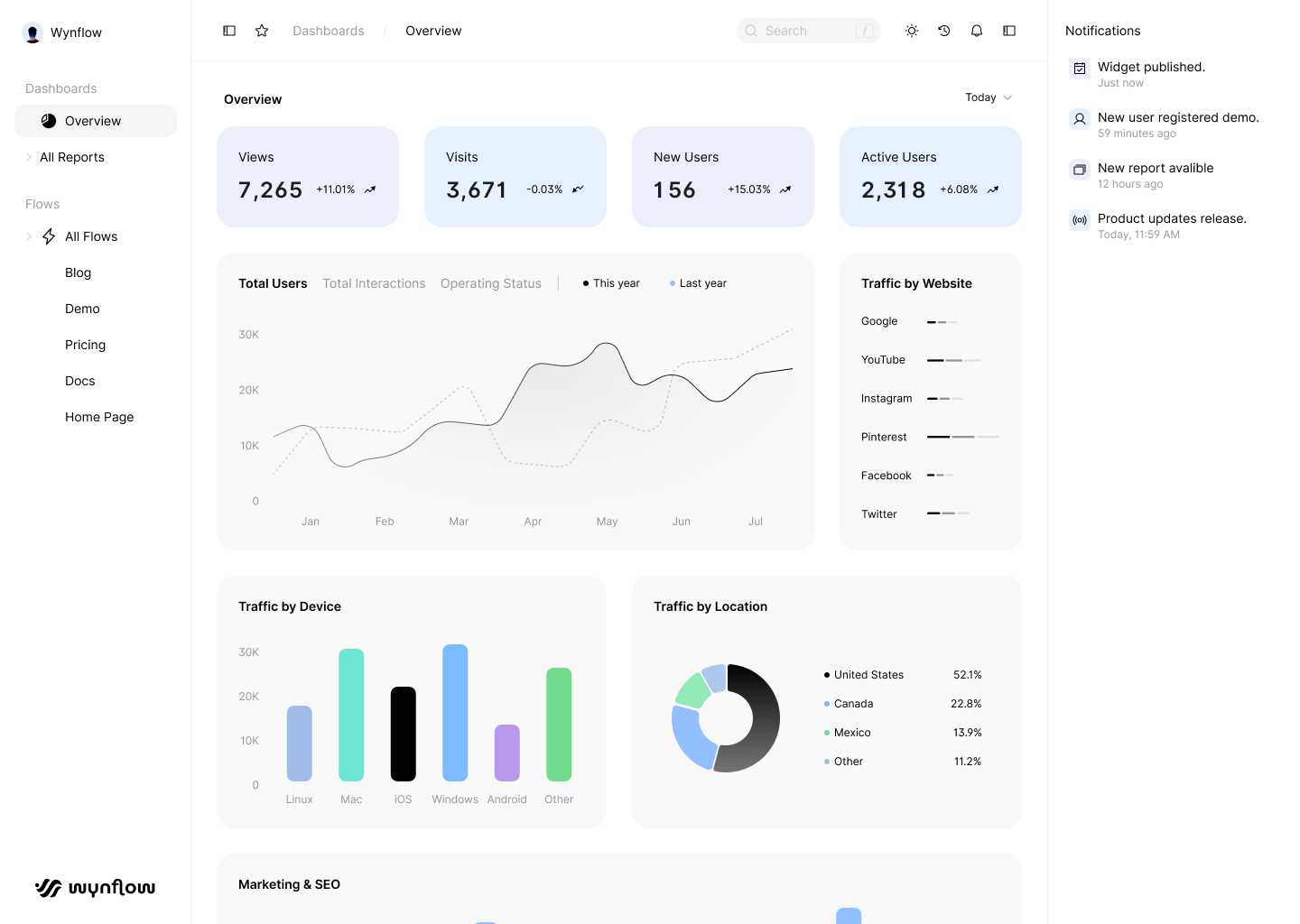This screenshot has height=924, width=1300.
Task: Click the Active Users trend arrow icon
Action: pyautogui.click(x=993, y=189)
